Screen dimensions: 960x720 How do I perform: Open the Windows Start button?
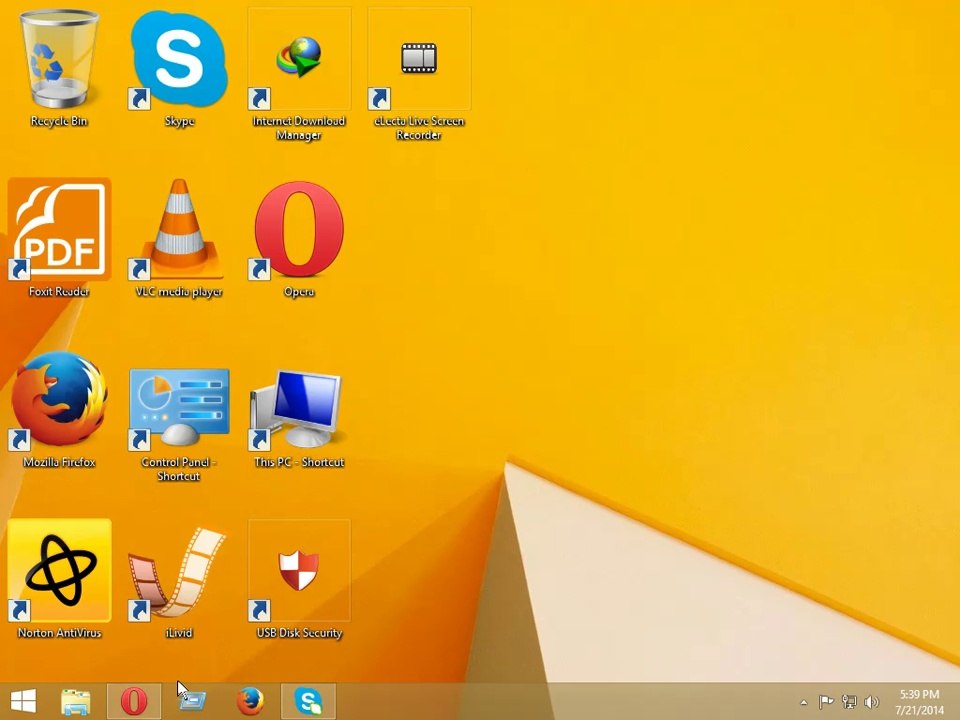click(23, 701)
